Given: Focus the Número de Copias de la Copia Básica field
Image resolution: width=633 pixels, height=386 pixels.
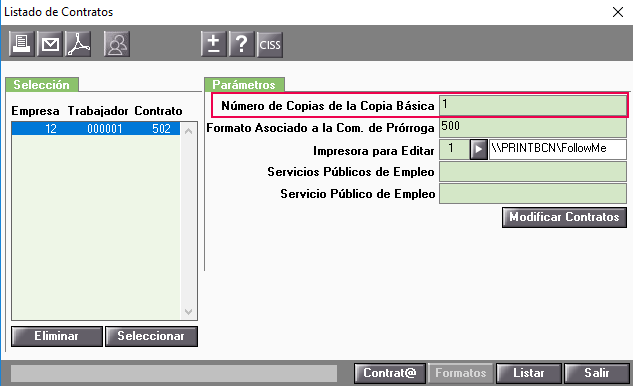Looking at the screenshot, I should (x=532, y=105).
